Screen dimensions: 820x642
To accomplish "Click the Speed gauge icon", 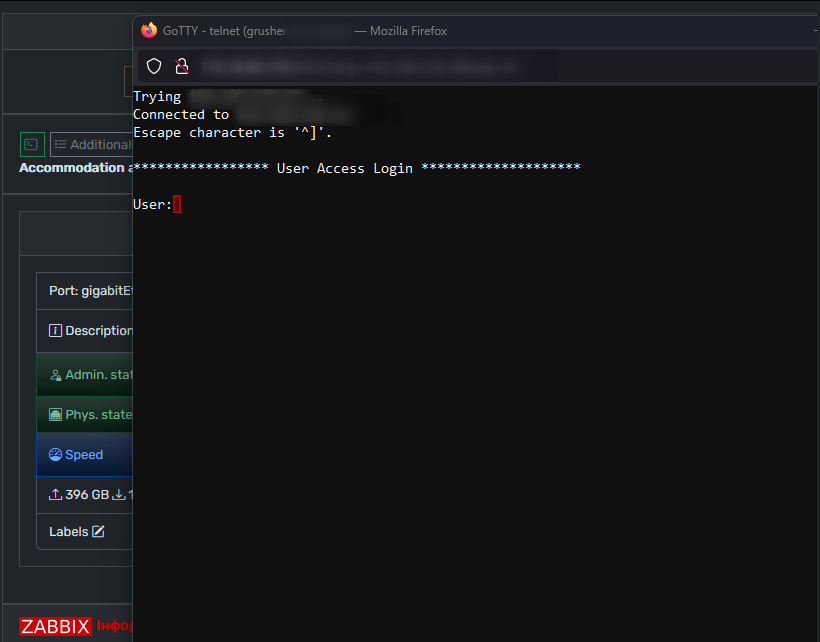I will pos(55,454).
